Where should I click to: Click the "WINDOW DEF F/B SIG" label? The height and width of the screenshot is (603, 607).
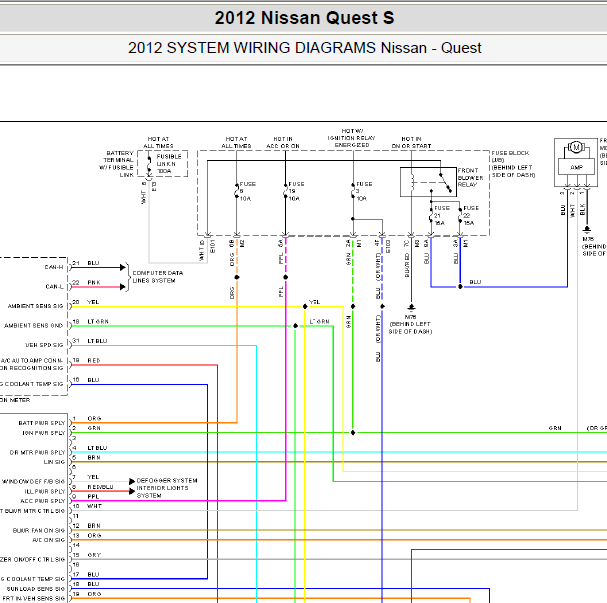pyautogui.click(x=34, y=481)
